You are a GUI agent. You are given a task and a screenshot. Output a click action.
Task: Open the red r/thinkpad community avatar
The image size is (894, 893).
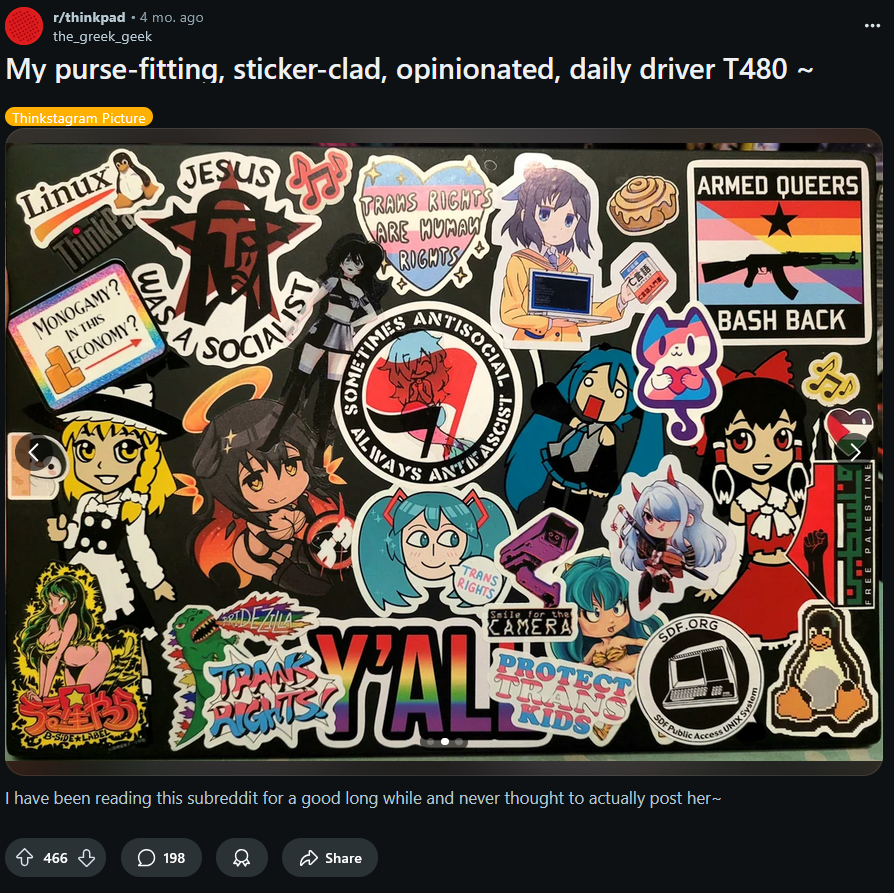tap(24, 26)
